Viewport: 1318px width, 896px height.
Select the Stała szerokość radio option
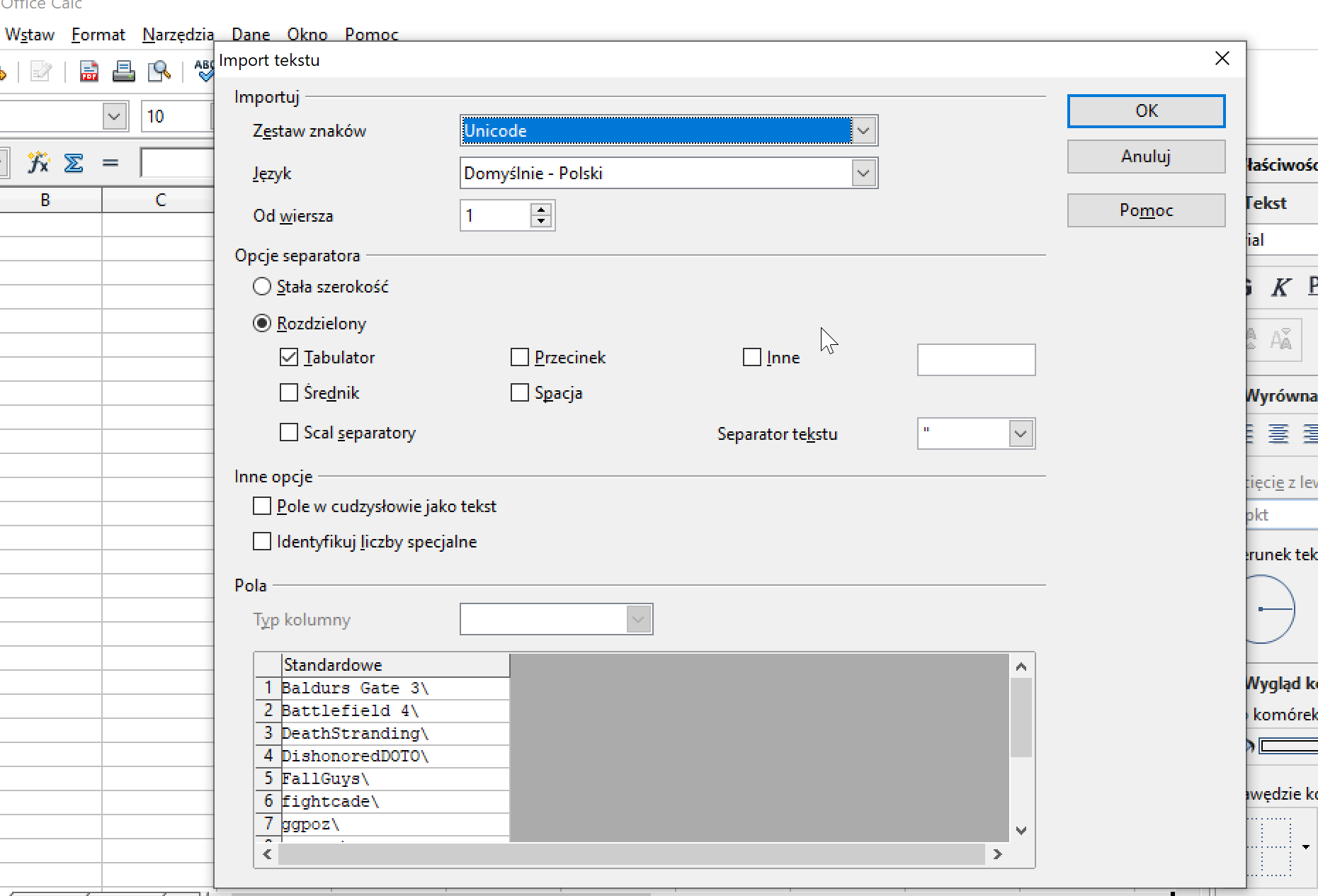(x=262, y=287)
